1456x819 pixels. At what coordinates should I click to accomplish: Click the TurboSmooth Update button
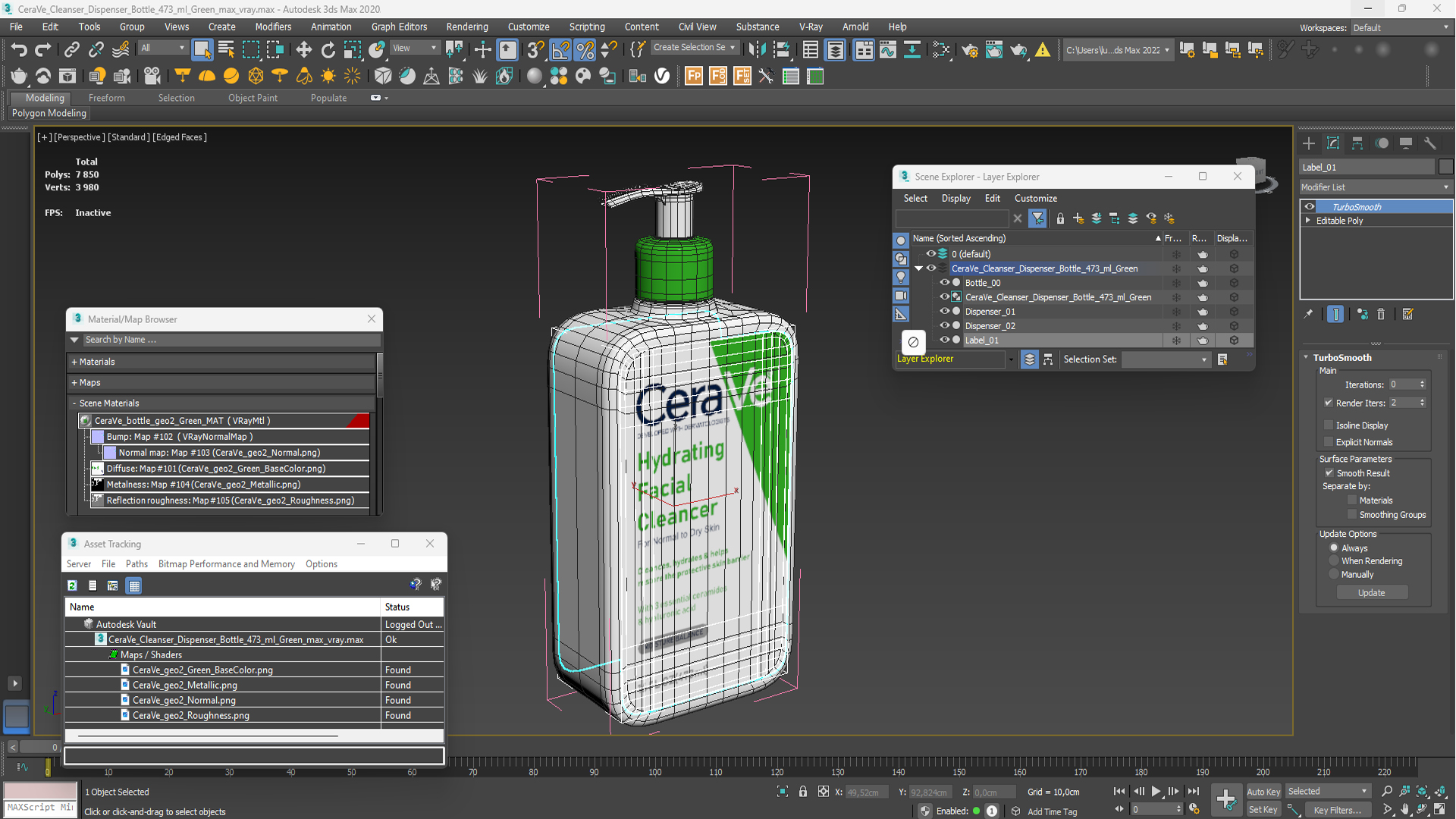click(1371, 593)
